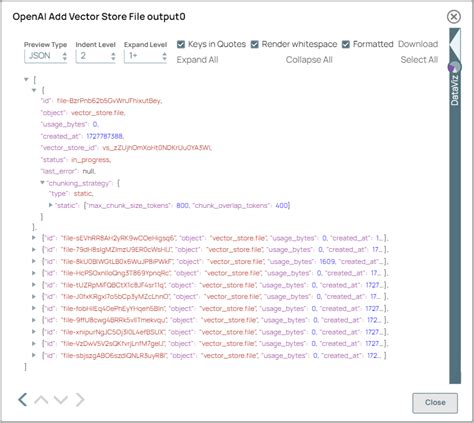Click the up arrow navigation icon
The height and width of the screenshot is (423, 474).
(x=41, y=399)
